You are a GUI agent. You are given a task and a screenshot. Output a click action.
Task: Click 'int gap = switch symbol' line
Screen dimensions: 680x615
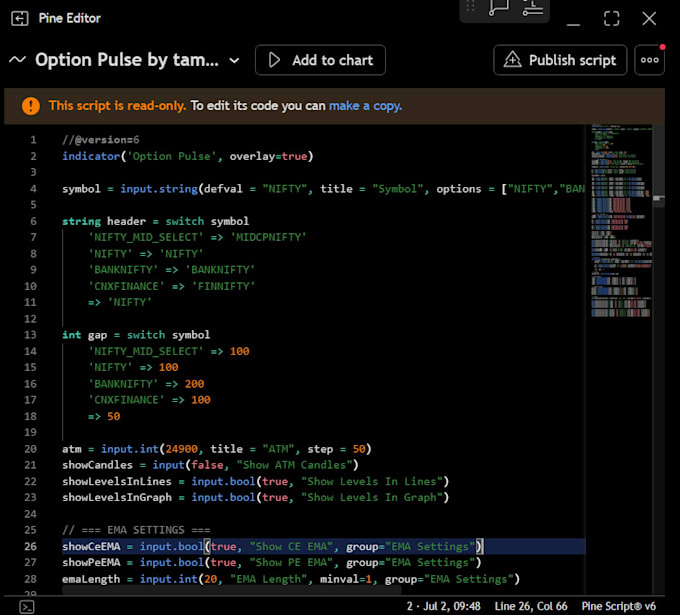[x=136, y=335]
